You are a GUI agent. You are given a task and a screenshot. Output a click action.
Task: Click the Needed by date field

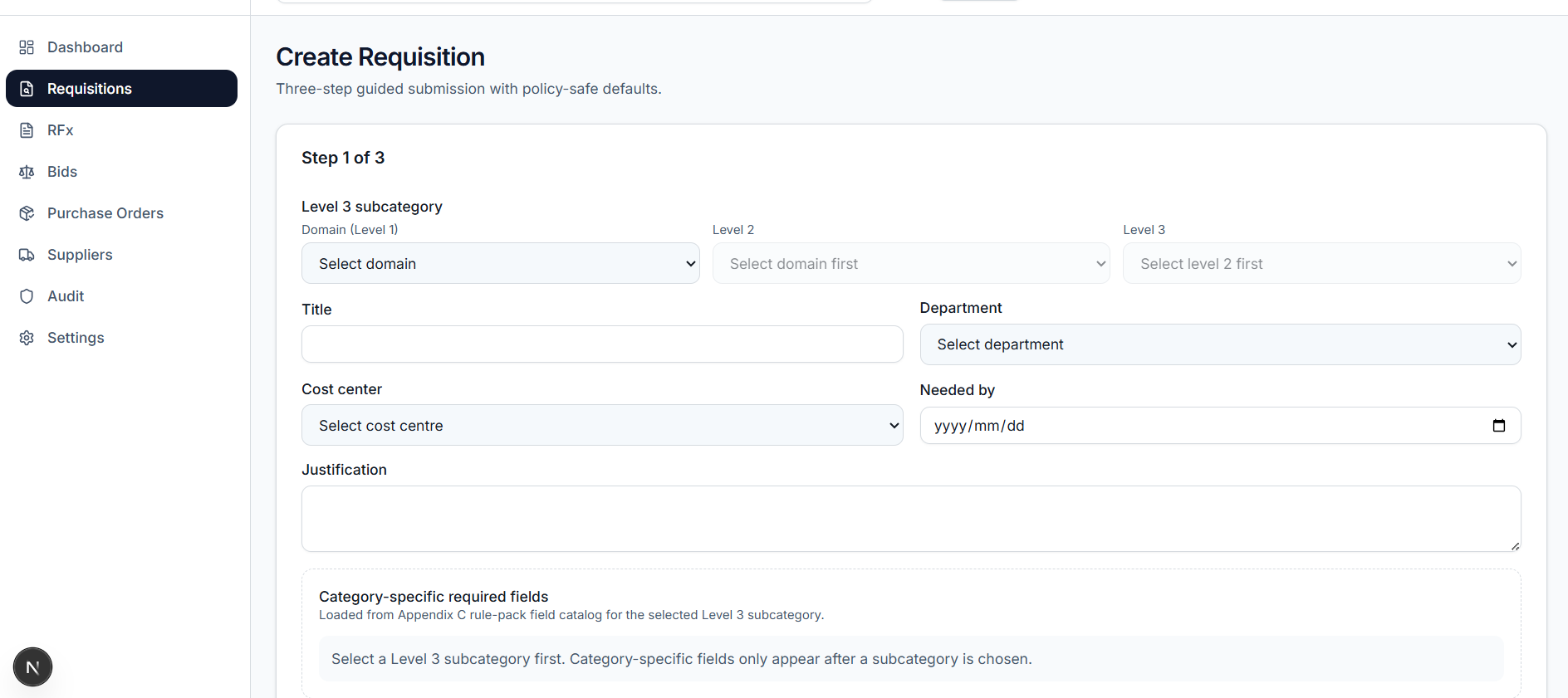click(1220, 426)
